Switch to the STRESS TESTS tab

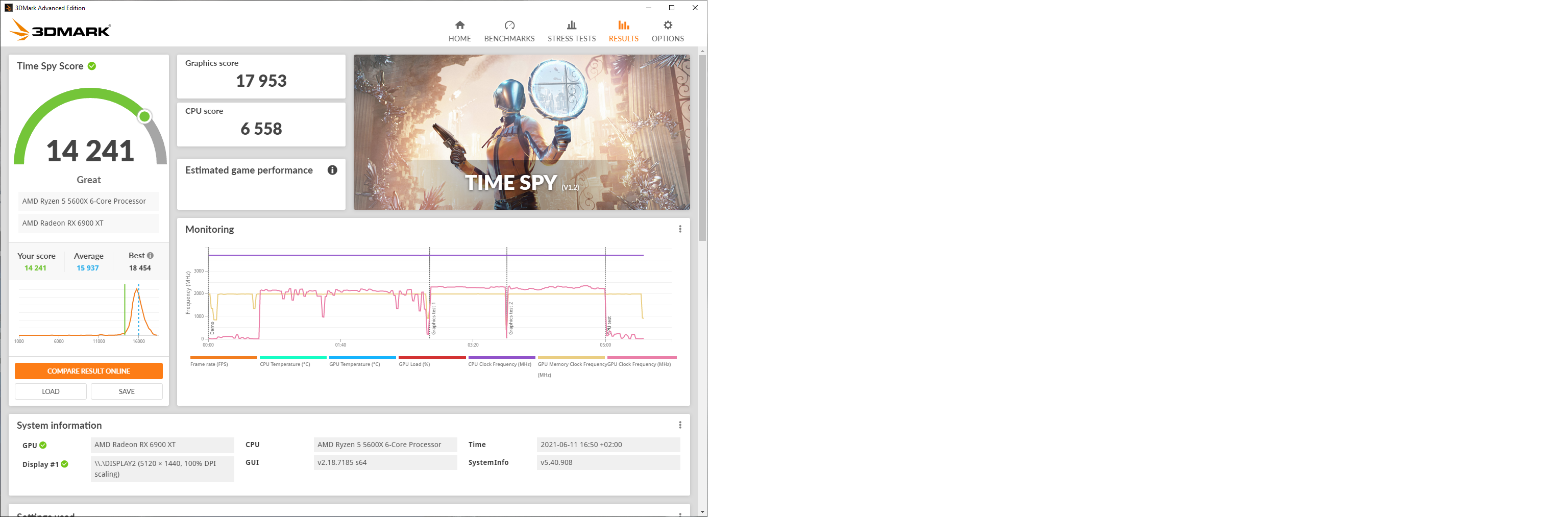[572, 31]
